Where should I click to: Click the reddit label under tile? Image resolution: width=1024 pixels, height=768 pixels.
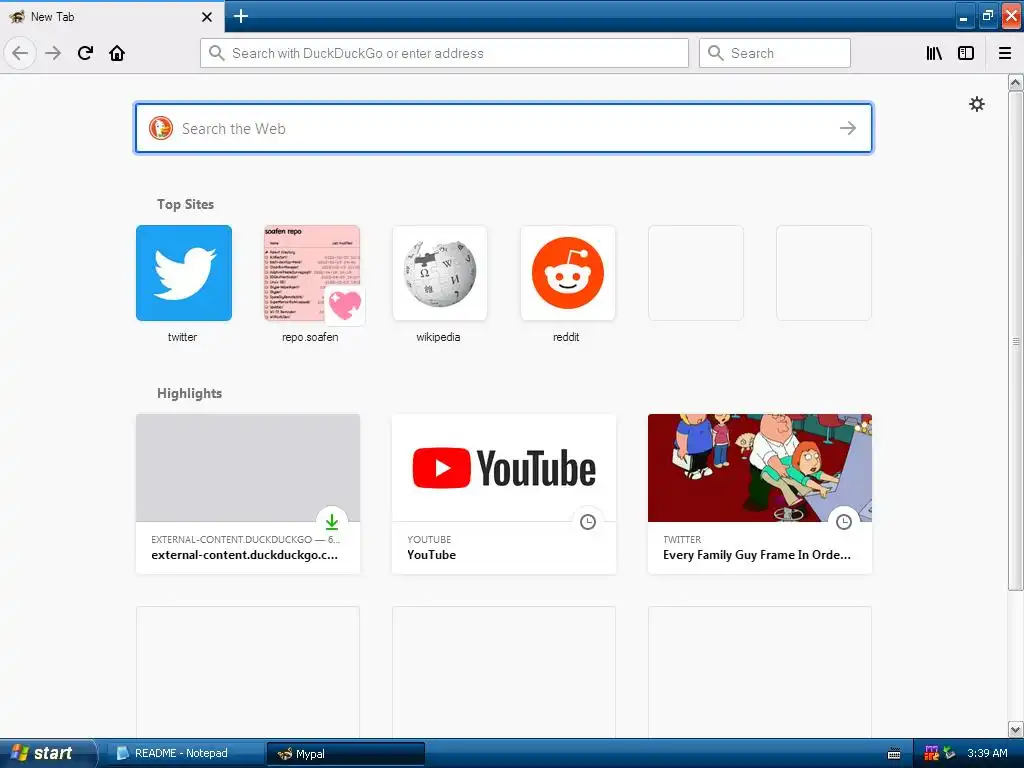[x=566, y=337]
